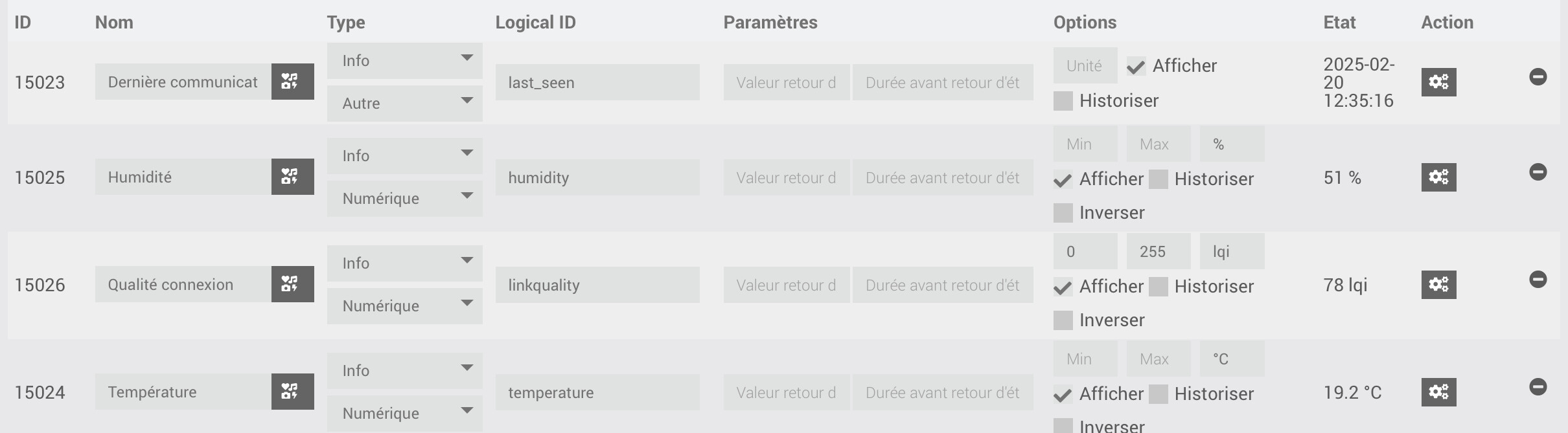This screenshot has width=1568, height=433.
Task: Enable Historiser for the Température command
Action: [1159, 394]
